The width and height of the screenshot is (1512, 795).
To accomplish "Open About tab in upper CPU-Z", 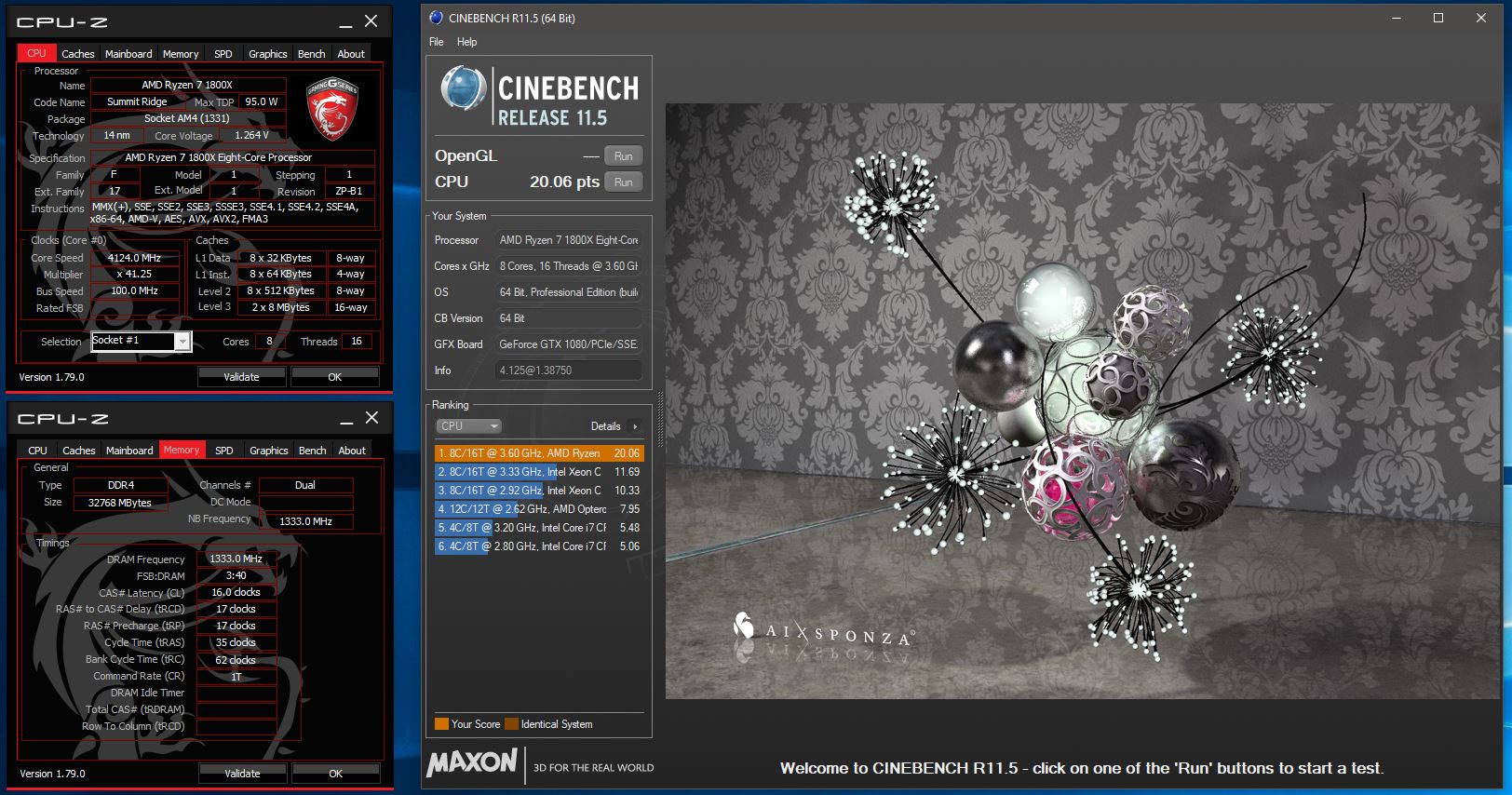I will pos(351,54).
